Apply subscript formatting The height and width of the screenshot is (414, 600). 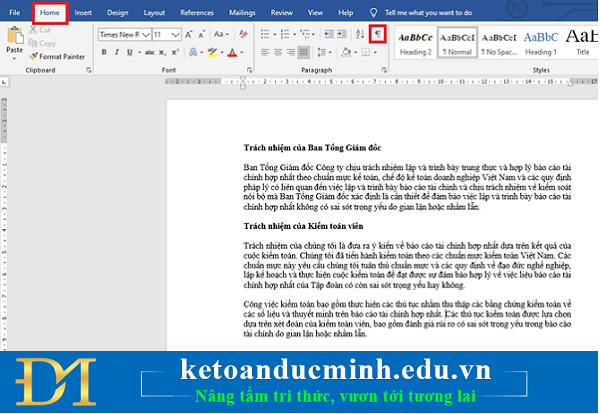click(x=162, y=52)
